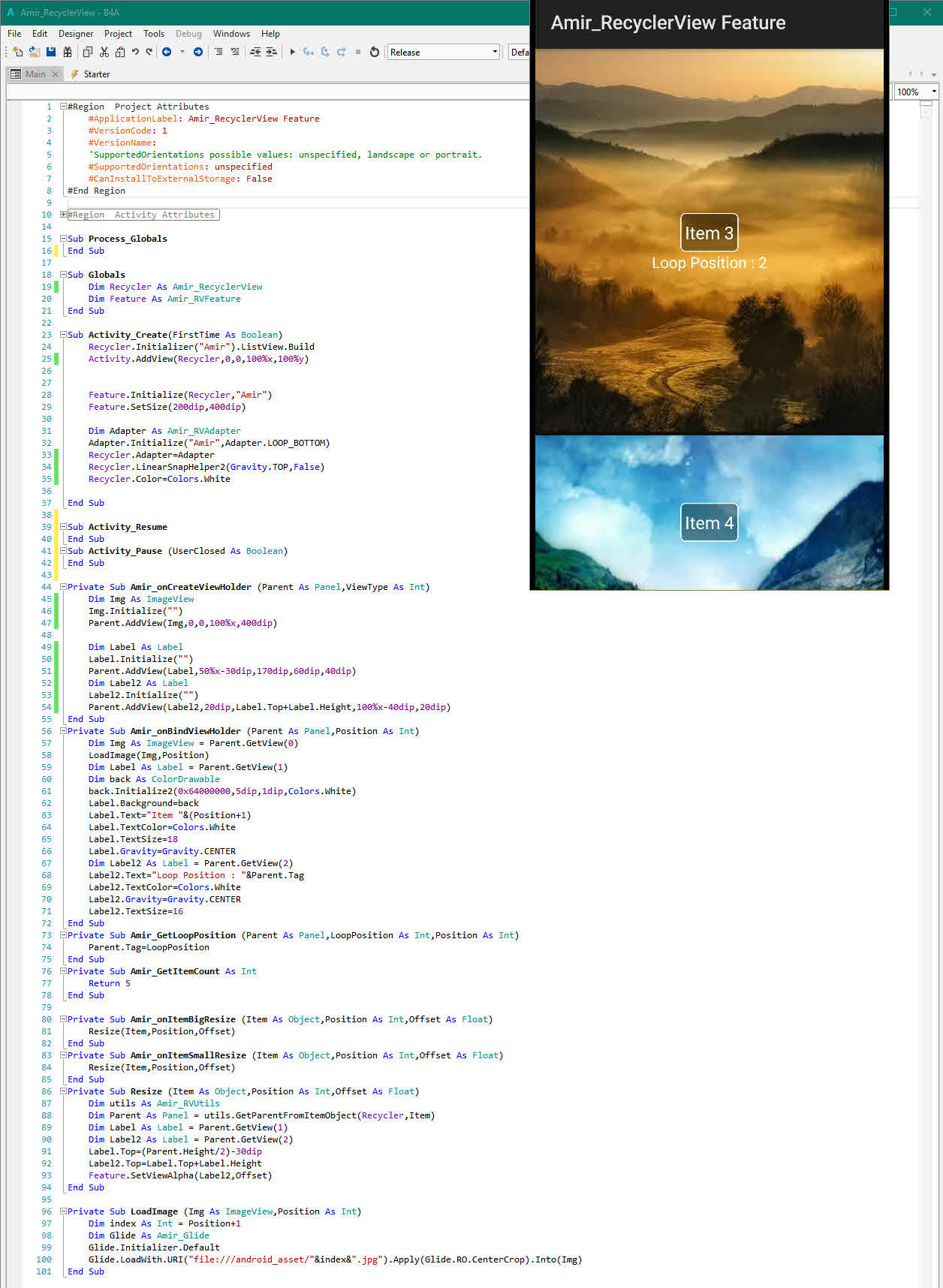Viewport: 943px width, 1288px height.
Task: Click the Copy toolbar icon
Action: click(x=88, y=52)
